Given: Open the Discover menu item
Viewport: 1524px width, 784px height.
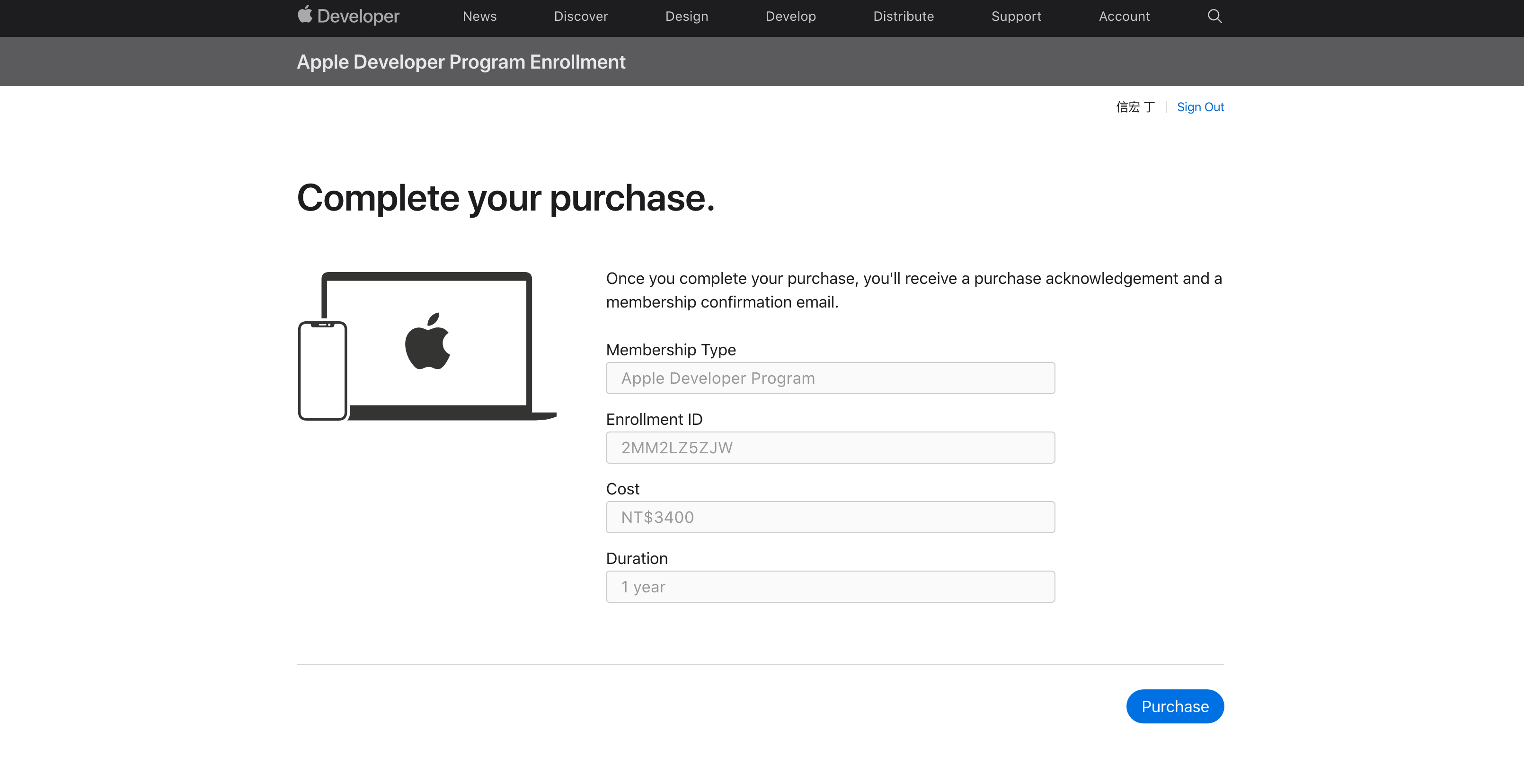Looking at the screenshot, I should tap(580, 16).
